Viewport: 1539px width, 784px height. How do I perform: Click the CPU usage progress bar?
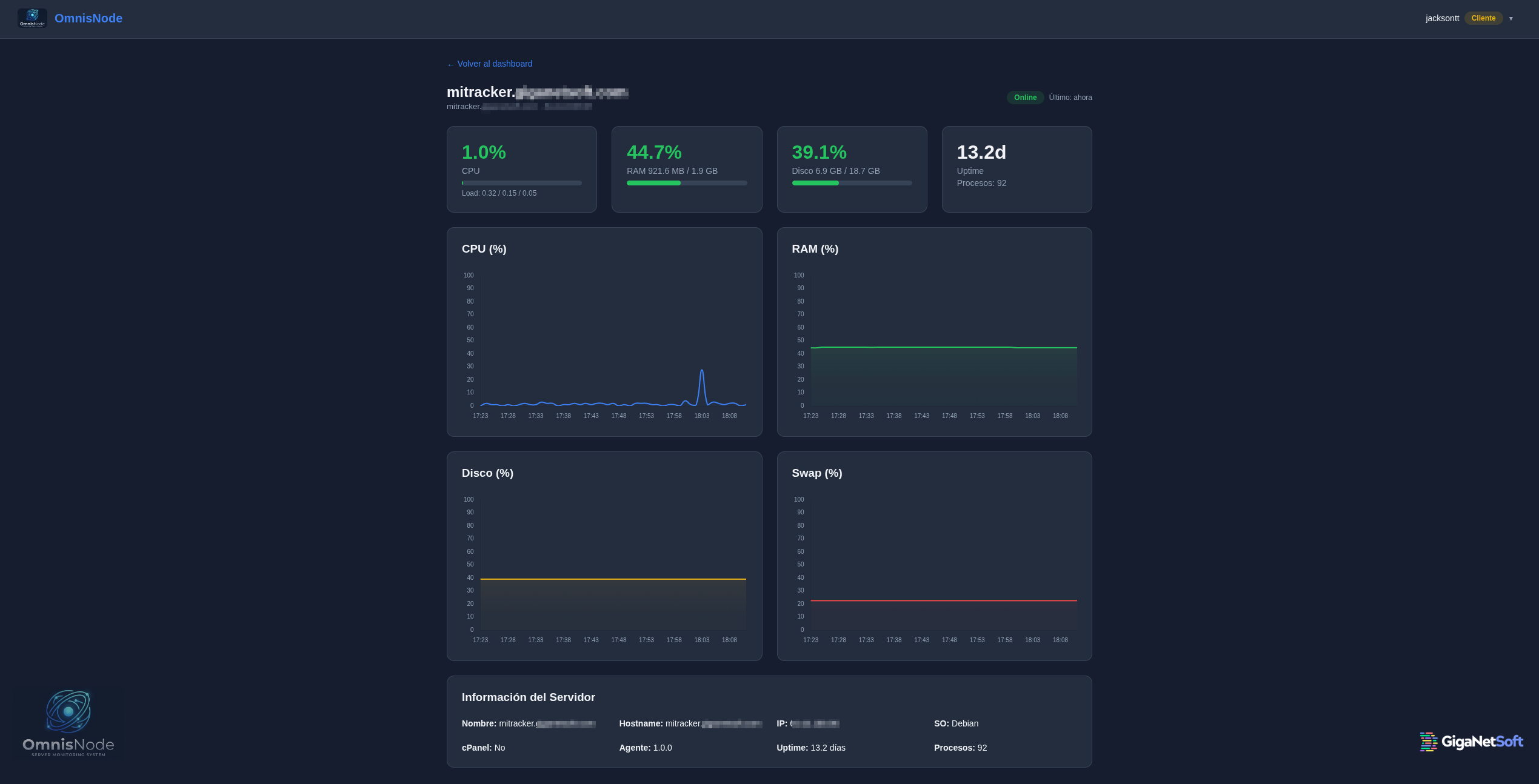(x=522, y=183)
